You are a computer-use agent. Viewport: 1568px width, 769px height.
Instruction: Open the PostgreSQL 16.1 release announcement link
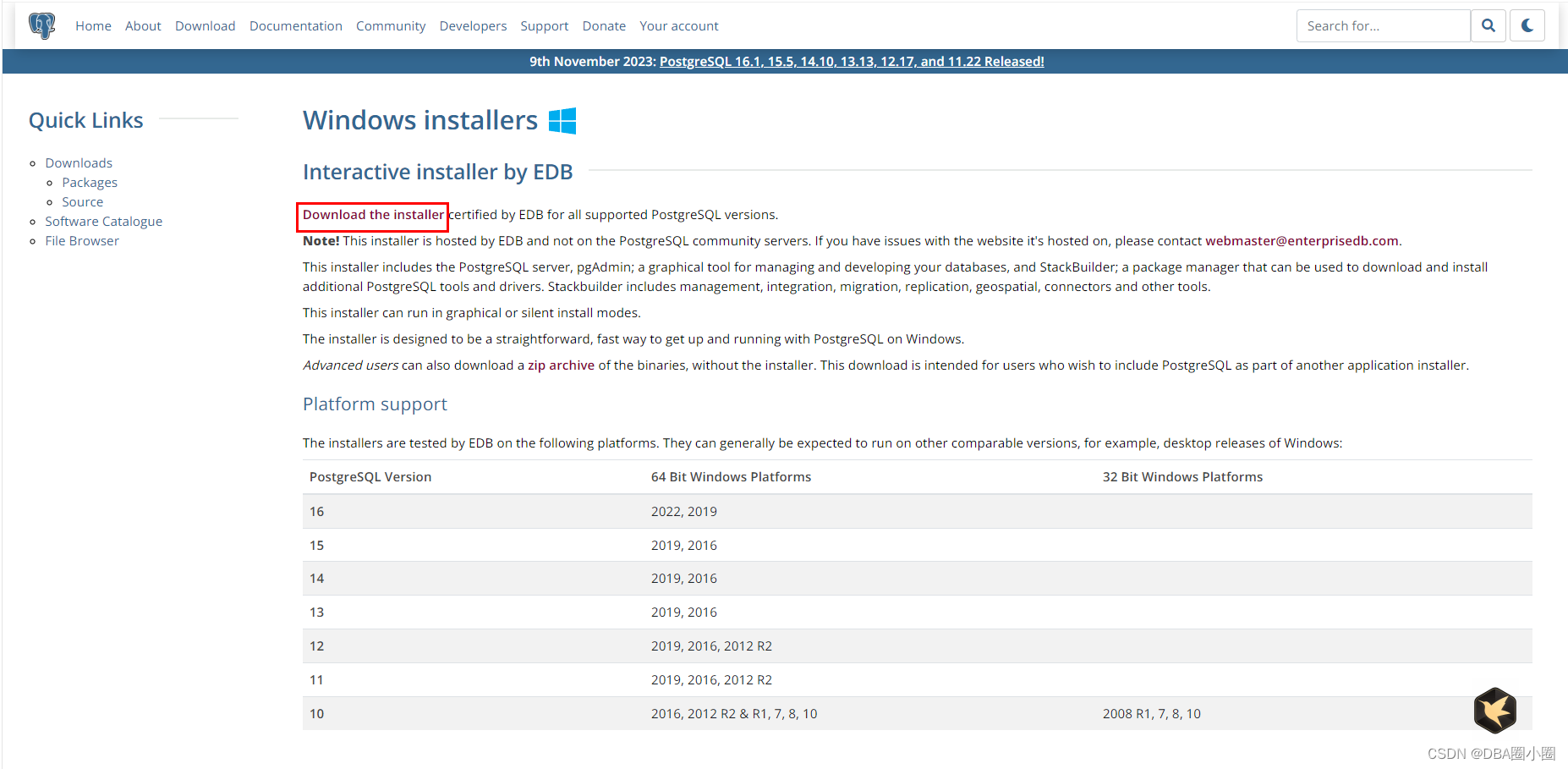[852, 62]
